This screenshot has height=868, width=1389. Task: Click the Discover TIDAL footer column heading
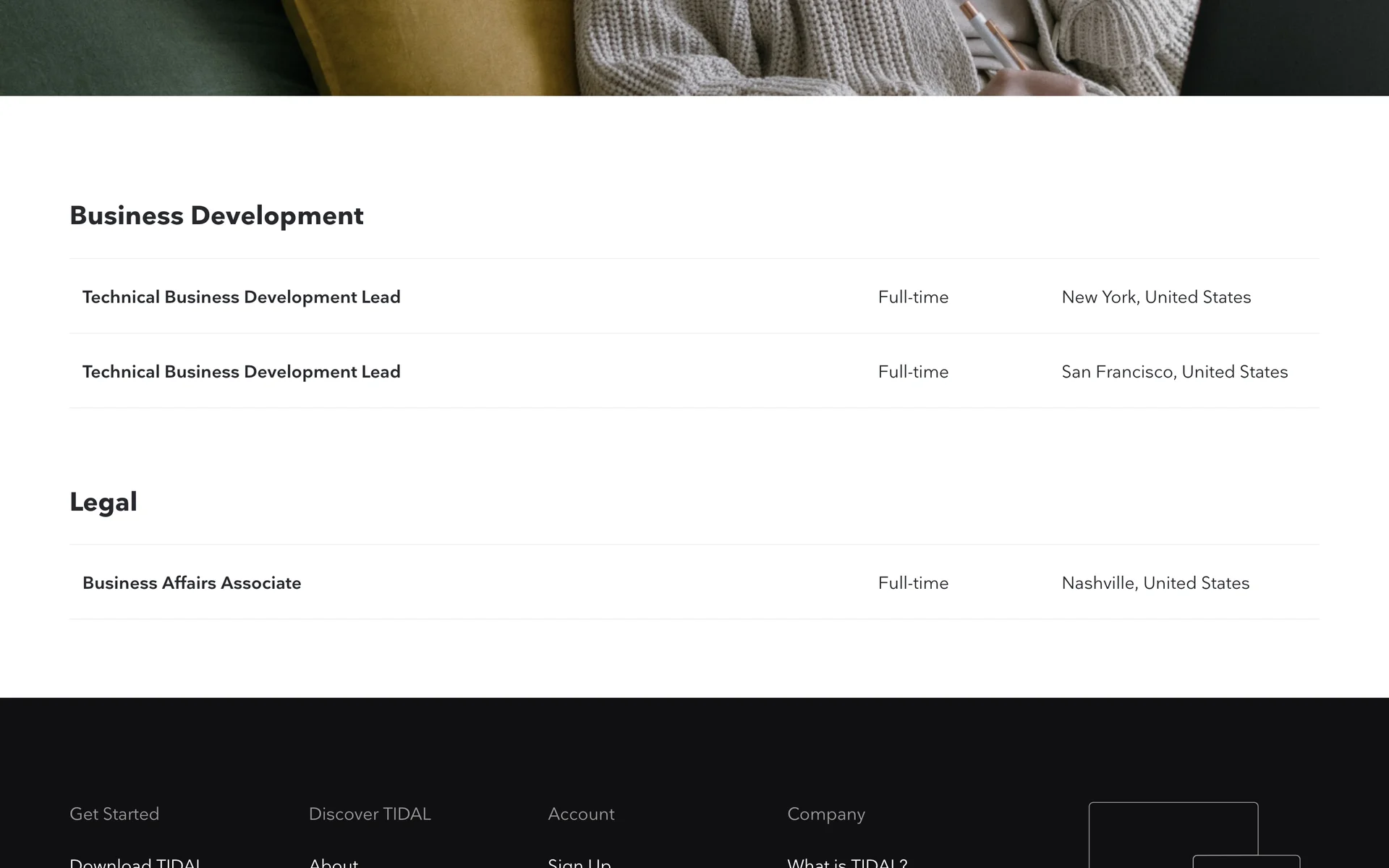point(370,814)
